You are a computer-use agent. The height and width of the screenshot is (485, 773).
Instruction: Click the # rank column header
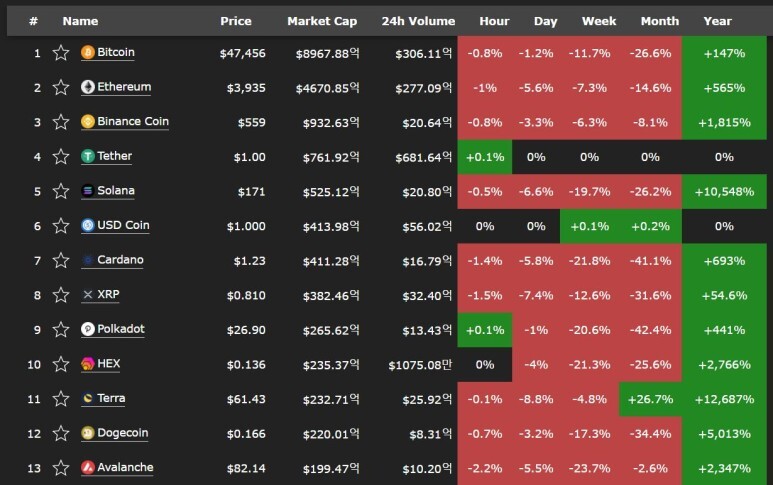tap(34, 21)
